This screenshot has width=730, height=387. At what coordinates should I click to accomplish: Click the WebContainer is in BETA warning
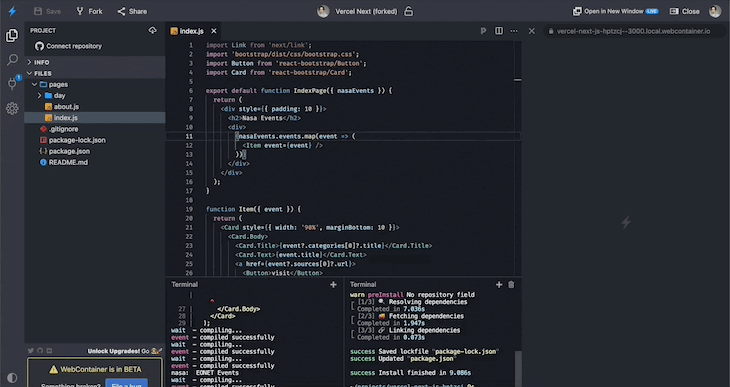coord(95,369)
